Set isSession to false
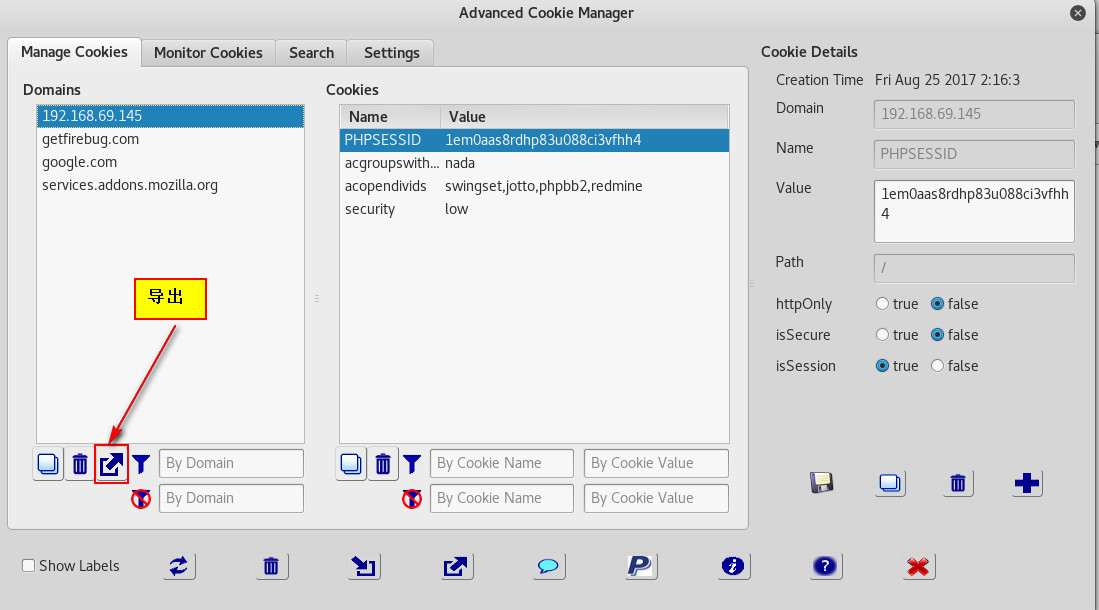The image size is (1099, 610). click(937, 365)
